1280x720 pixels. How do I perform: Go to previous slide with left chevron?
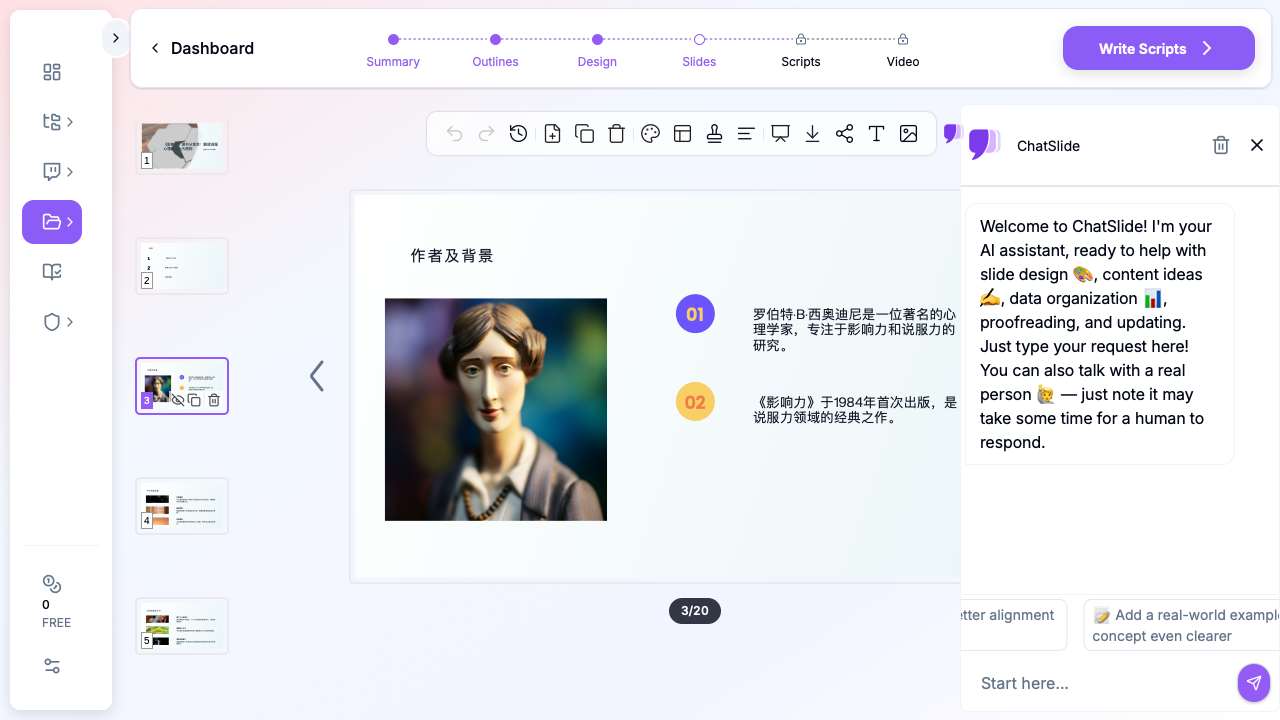(317, 376)
